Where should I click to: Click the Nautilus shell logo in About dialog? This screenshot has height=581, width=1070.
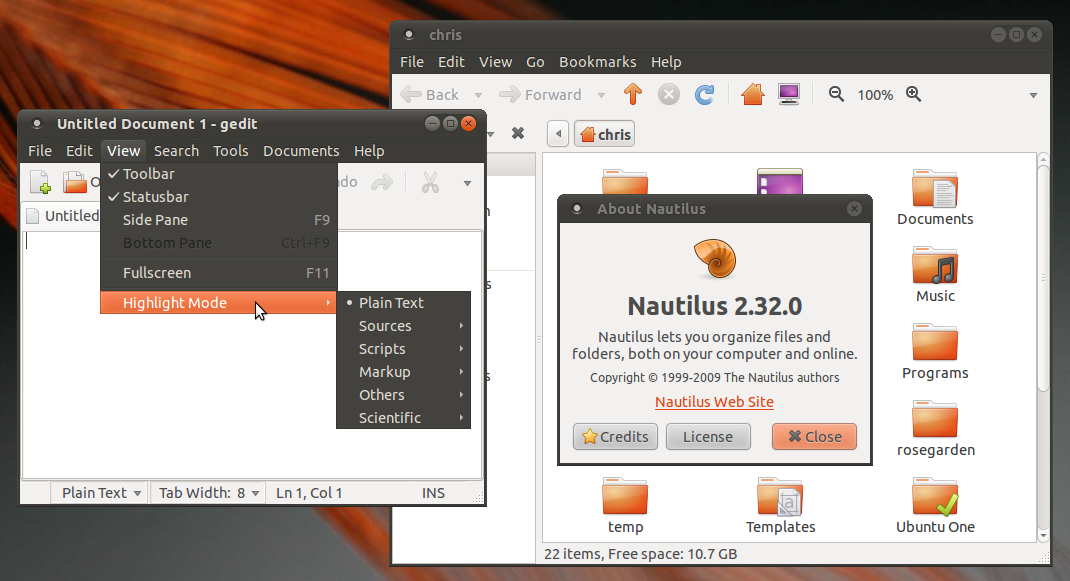[714, 259]
